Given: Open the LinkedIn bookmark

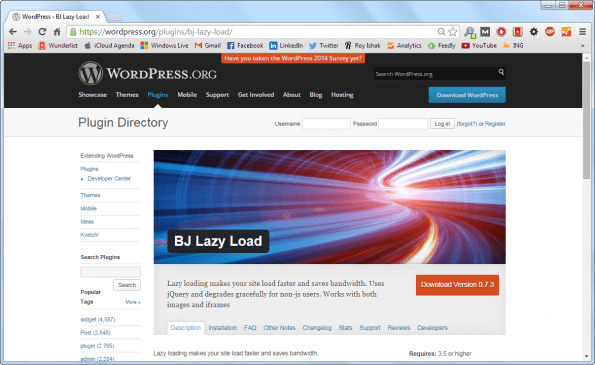Looking at the screenshot, I should pos(286,46).
